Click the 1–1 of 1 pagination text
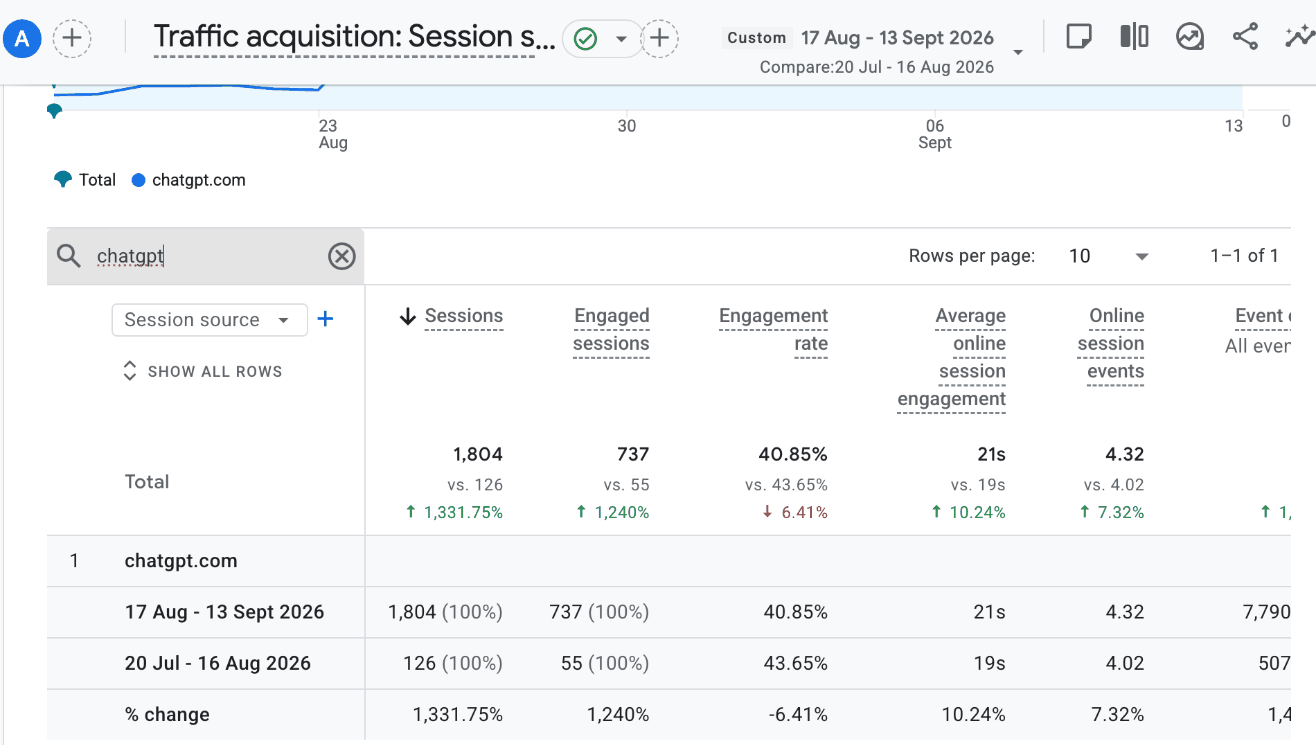The width and height of the screenshot is (1316, 745). coord(1244,256)
